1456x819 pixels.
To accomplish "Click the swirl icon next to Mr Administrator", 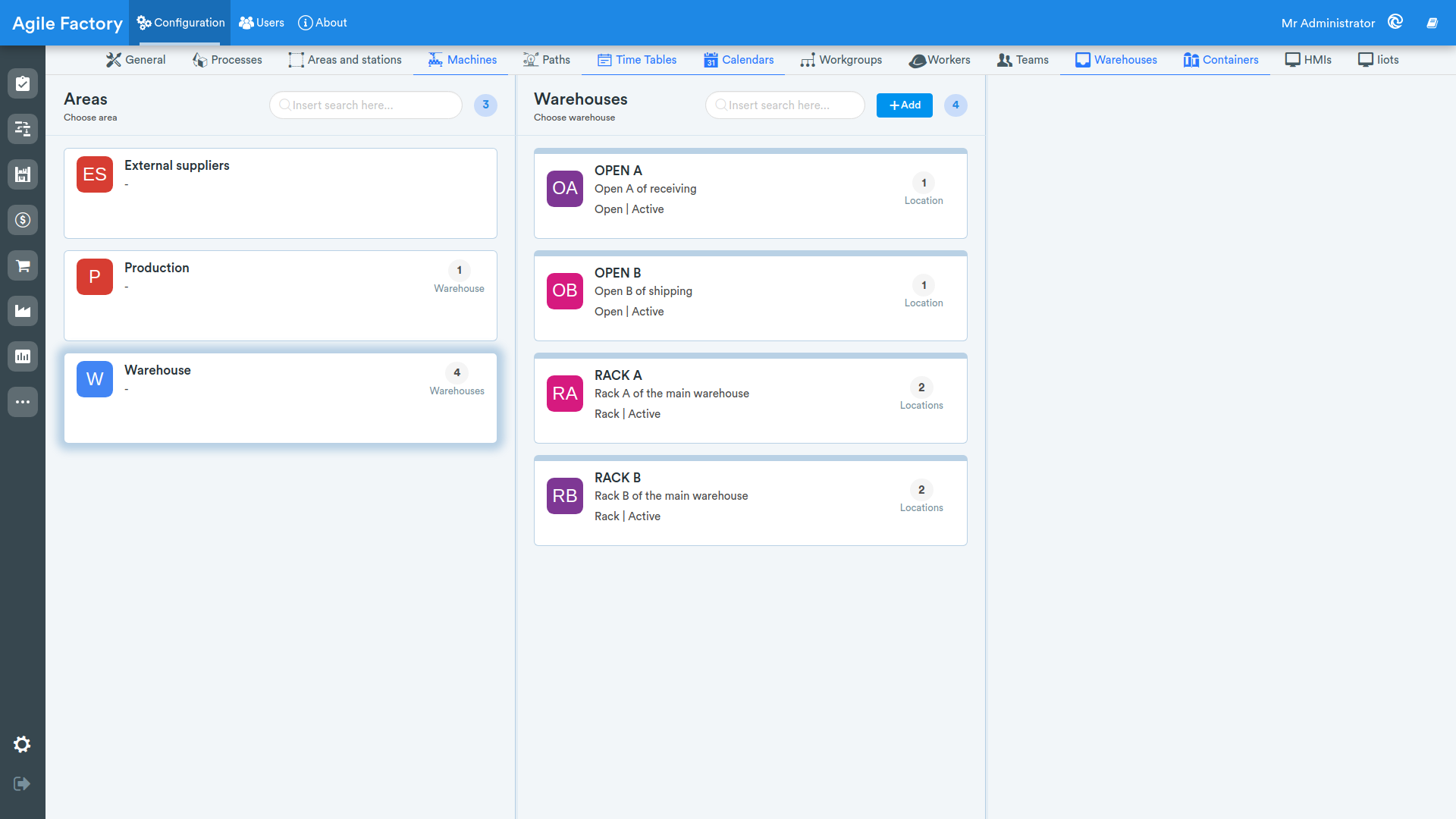I will point(1395,22).
